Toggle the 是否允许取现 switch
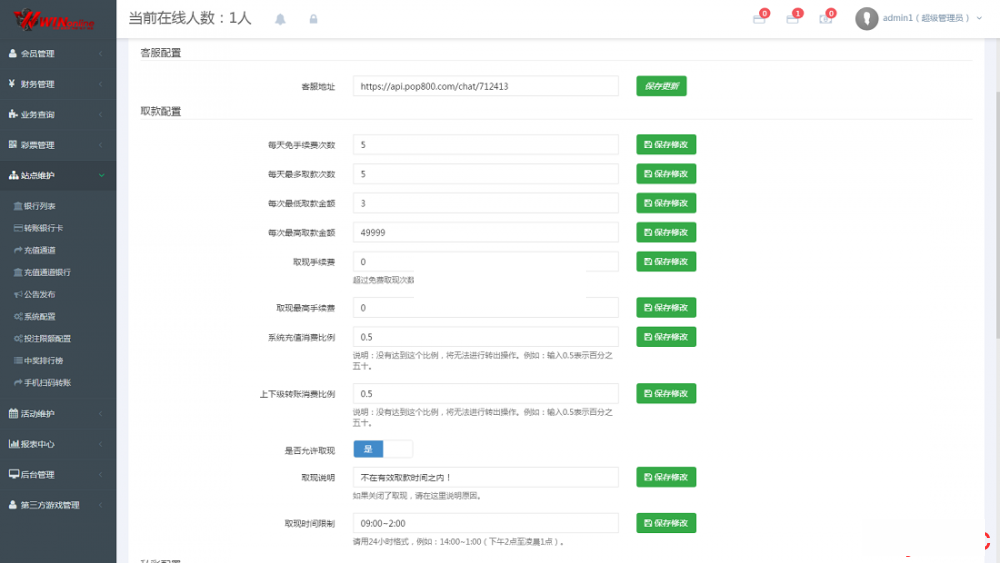This screenshot has width=1000, height=563. point(382,449)
